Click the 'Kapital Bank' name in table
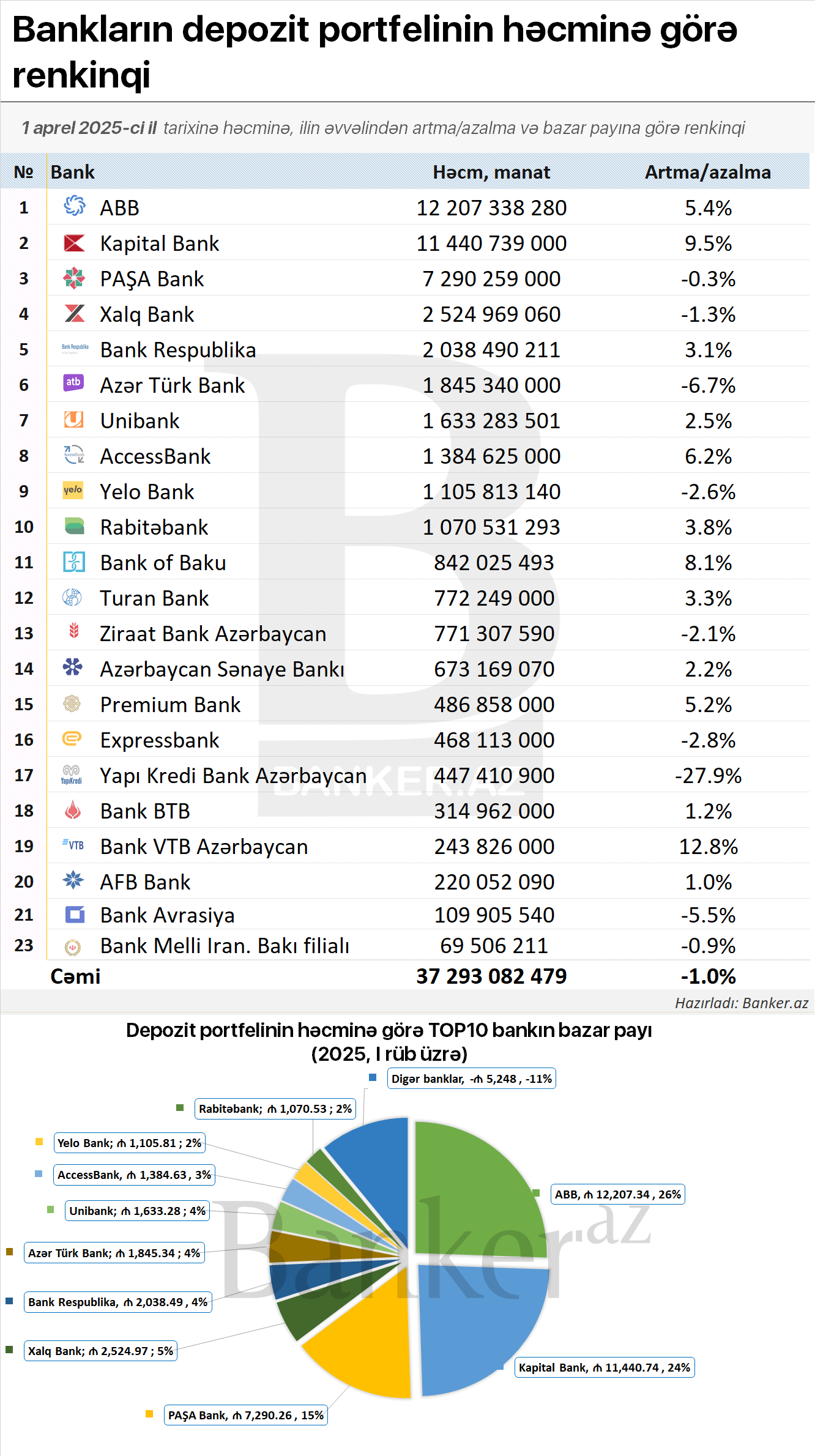The width and height of the screenshot is (815, 1456). pyautogui.click(x=160, y=243)
